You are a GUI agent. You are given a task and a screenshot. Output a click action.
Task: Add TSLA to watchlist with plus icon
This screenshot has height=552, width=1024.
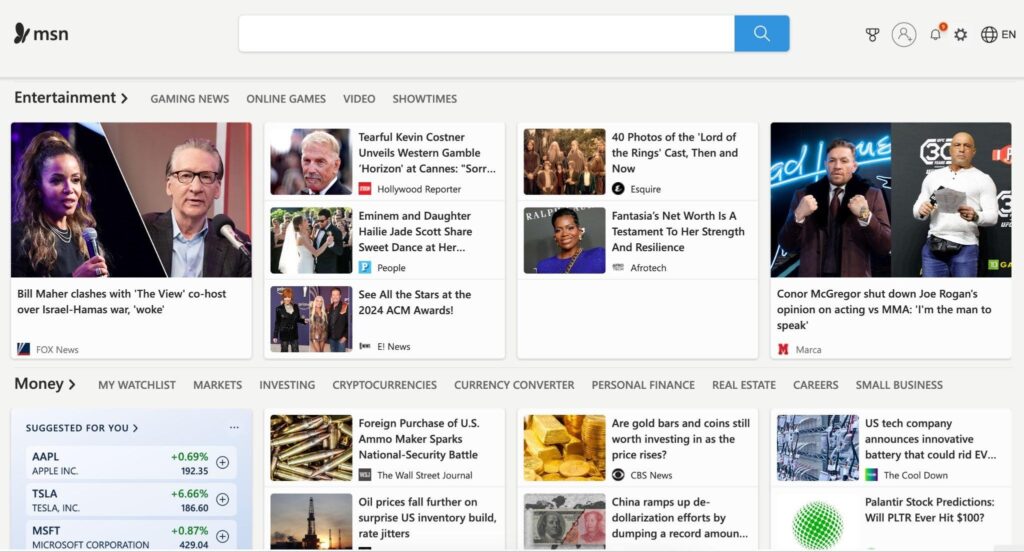[x=223, y=500]
